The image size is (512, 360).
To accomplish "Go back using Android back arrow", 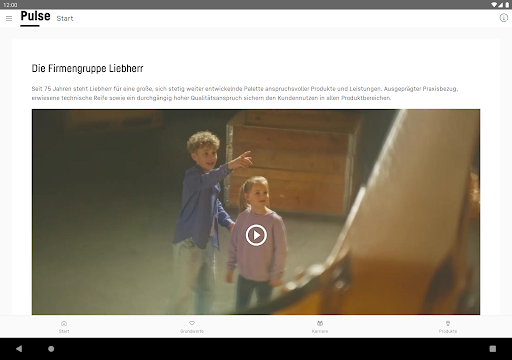I will [19, 349].
